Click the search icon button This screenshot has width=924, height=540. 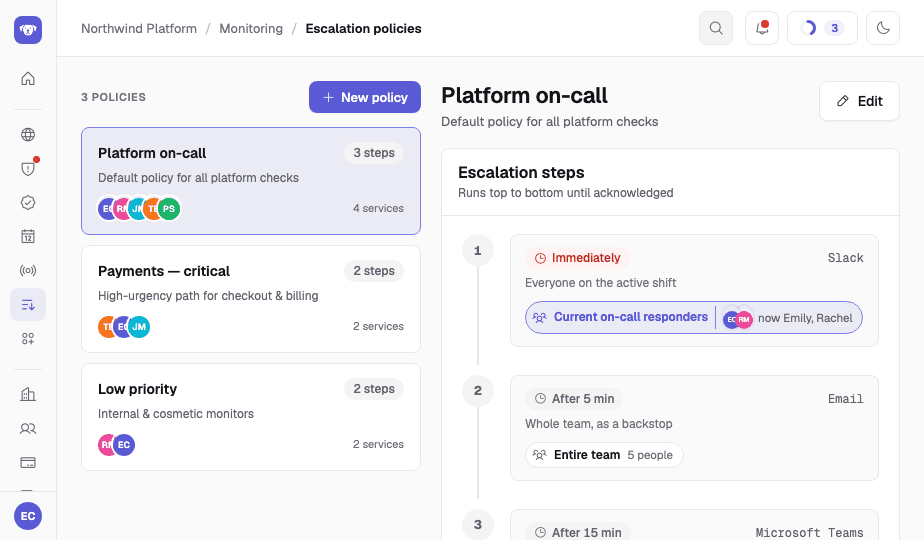click(716, 28)
